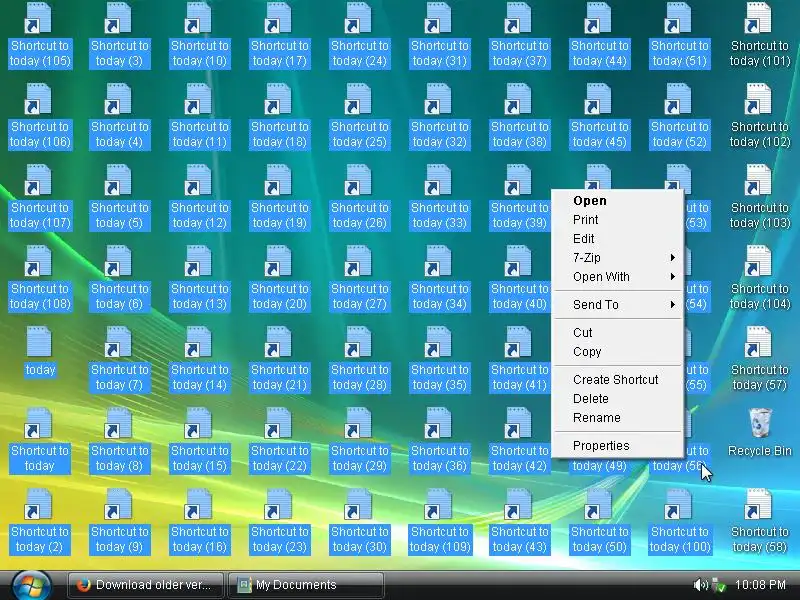
Task: Select 'Shortcut to today (109)' icon
Action: tap(440, 522)
